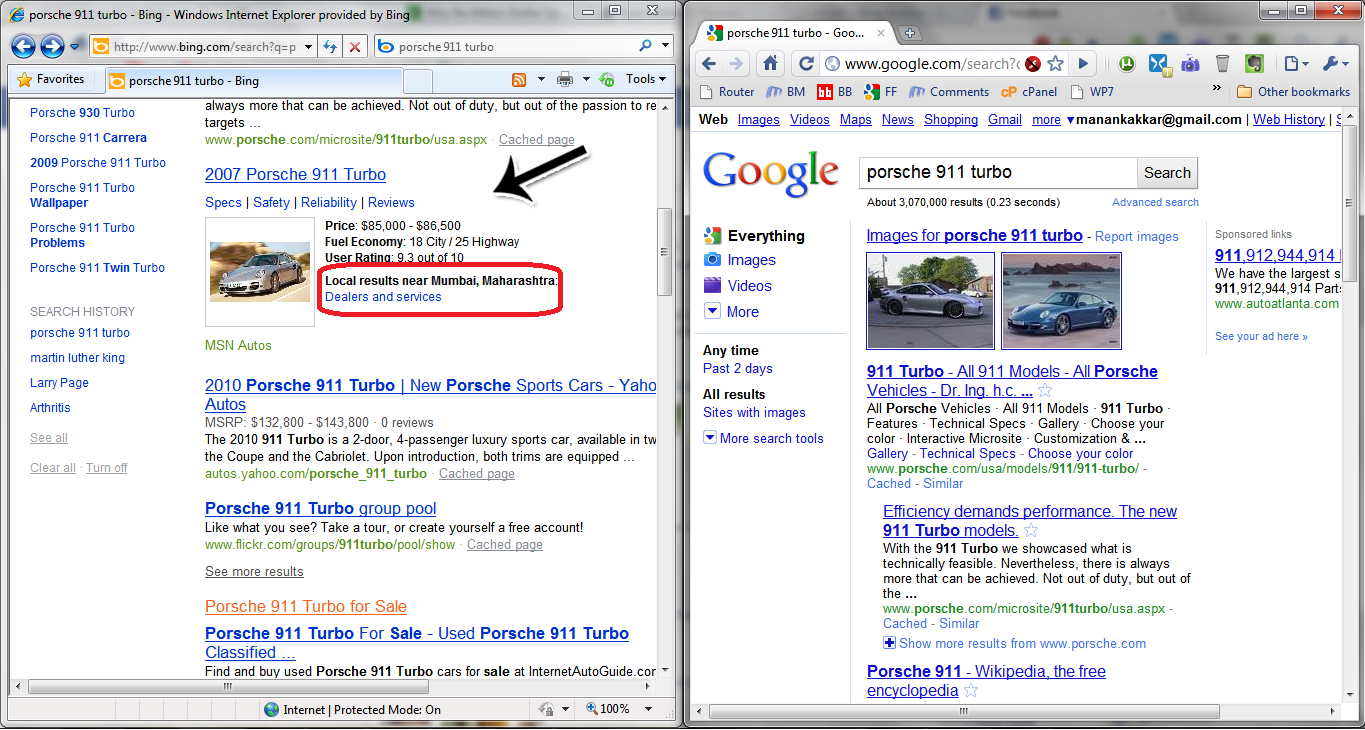
Task: Open the Evernote elephant extension in Chrome
Action: [x=1253, y=64]
